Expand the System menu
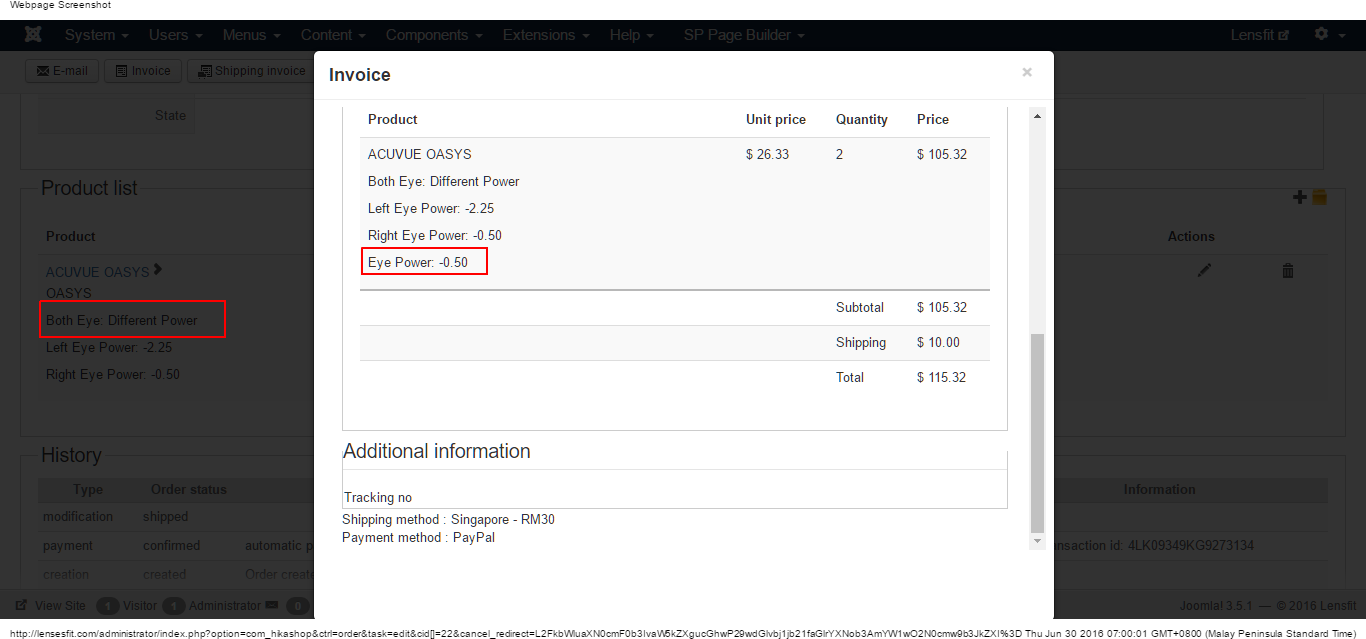 click(96, 35)
